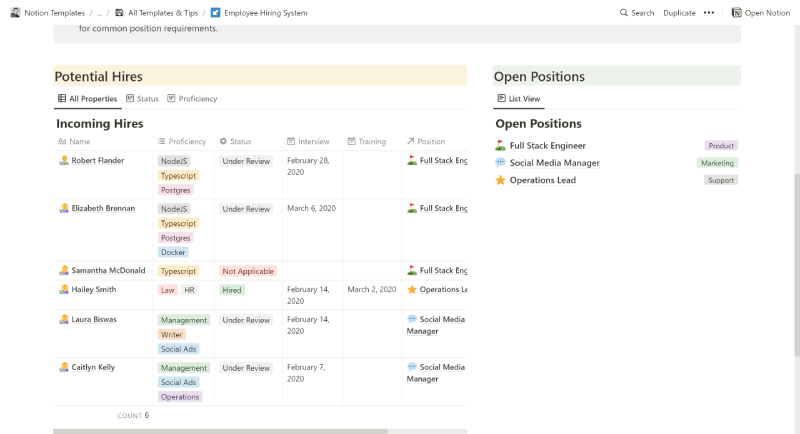Click the table icon on All Properties tab
Image resolution: width=800 pixels, height=434 pixels.
pos(62,98)
